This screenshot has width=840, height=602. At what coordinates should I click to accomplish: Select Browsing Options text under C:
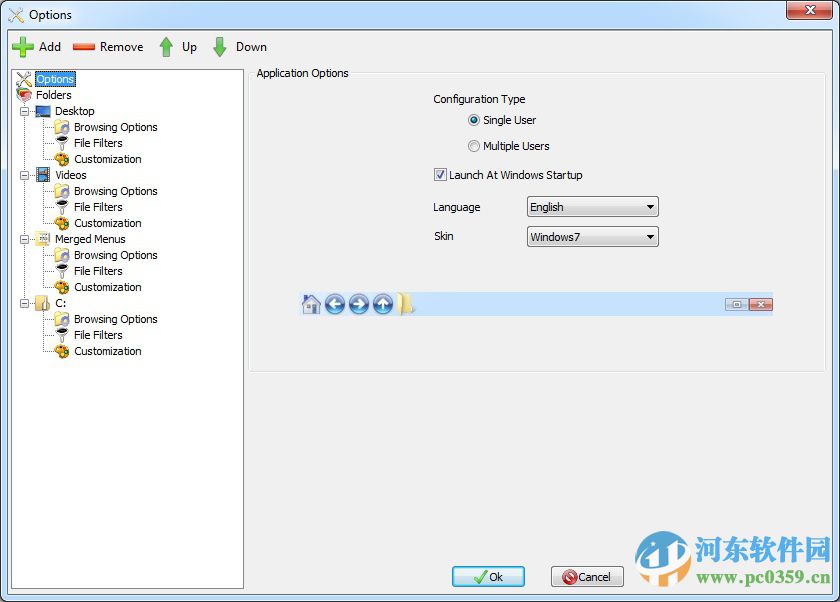[116, 319]
